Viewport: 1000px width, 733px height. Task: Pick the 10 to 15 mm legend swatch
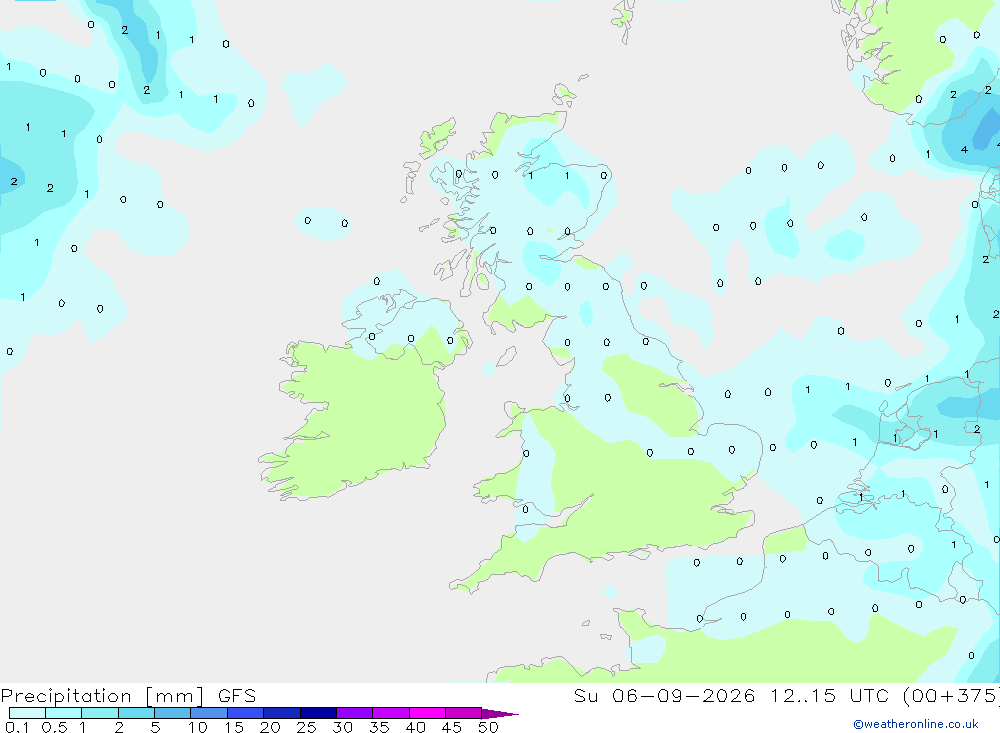pyautogui.click(x=209, y=713)
